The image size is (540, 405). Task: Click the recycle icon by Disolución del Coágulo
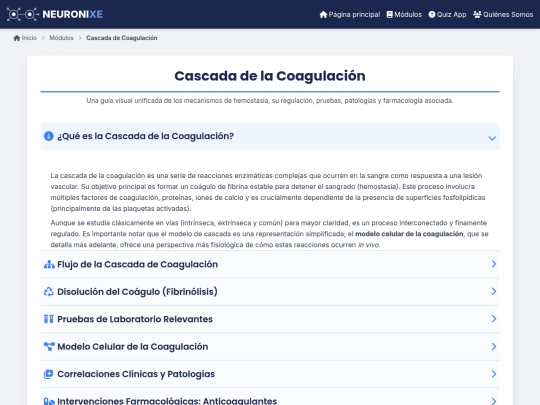[49, 292]
